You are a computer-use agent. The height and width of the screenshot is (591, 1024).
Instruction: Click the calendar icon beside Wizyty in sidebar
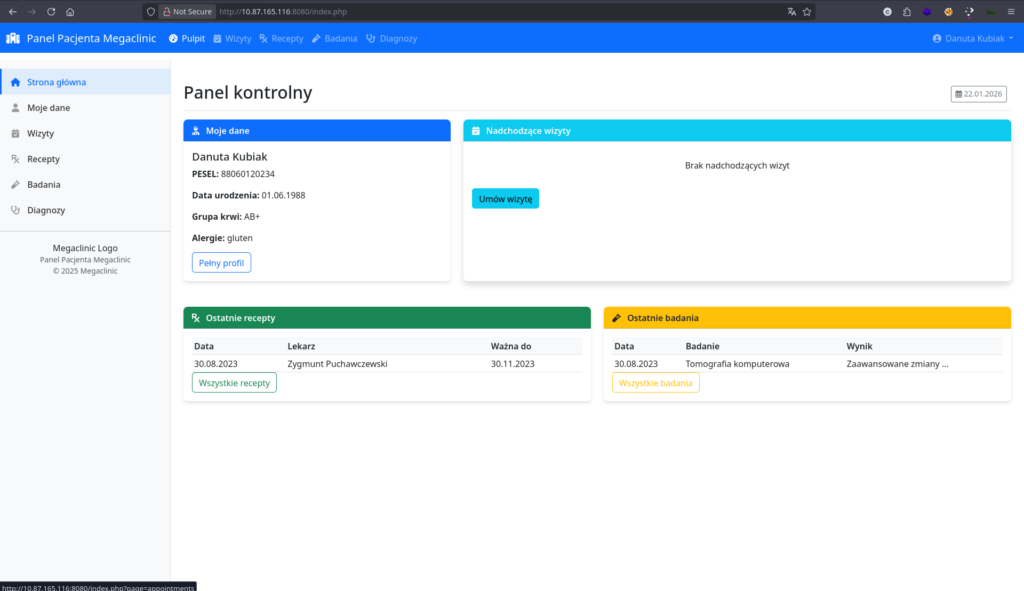tap(15, 133)
